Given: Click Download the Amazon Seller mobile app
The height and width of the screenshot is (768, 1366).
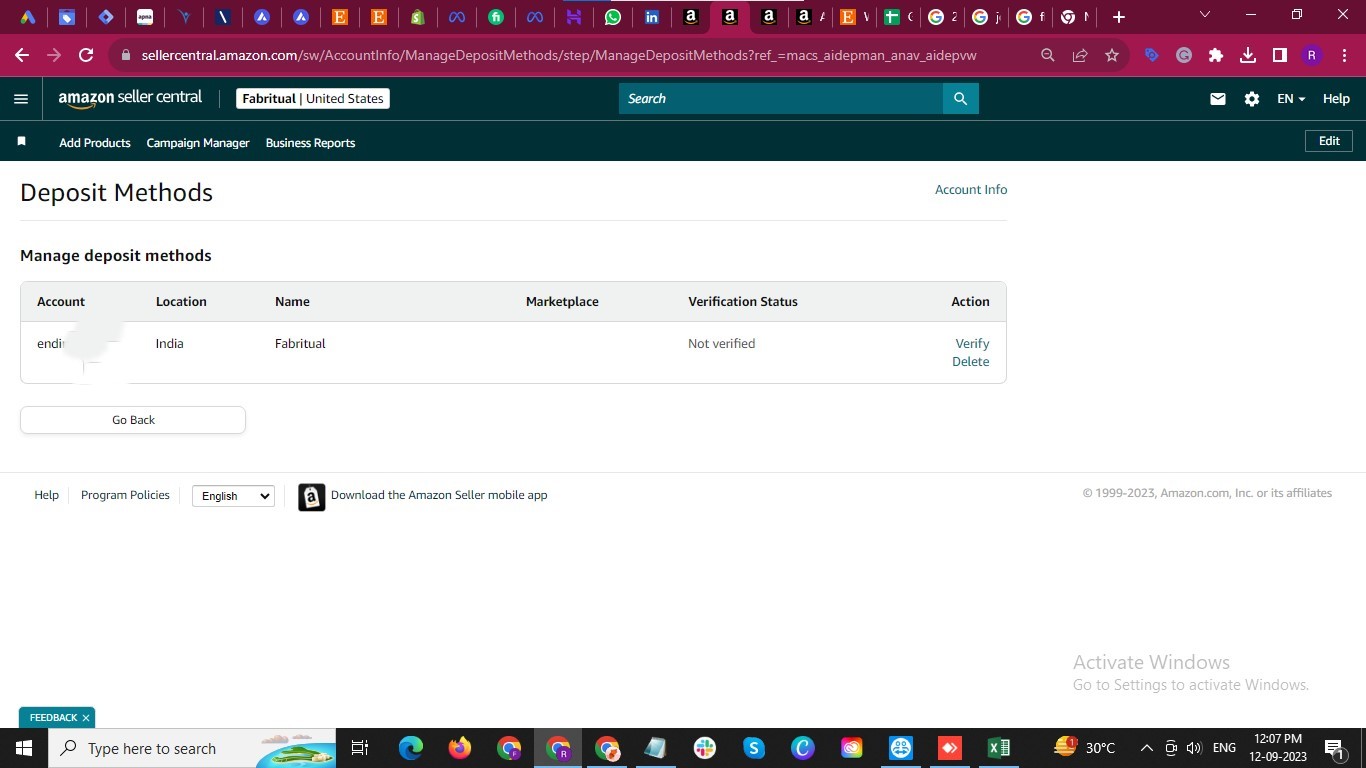Looking at the screenshot, I should (x=439, y=495).
